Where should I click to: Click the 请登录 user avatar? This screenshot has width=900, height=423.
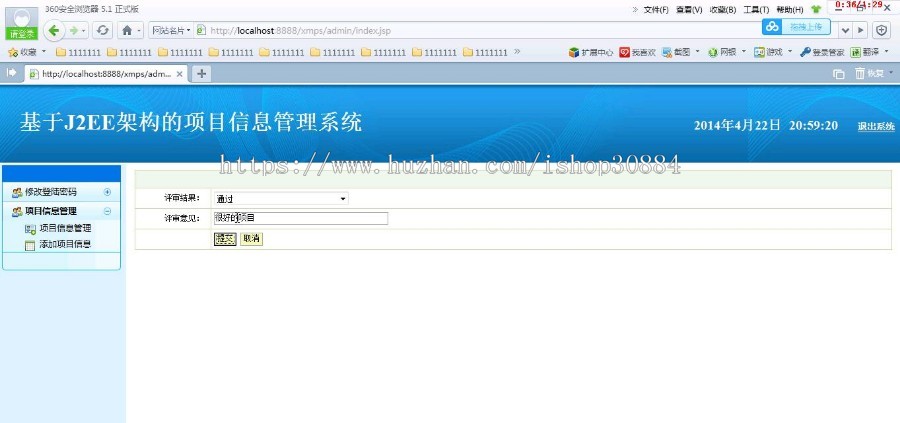click(x=22, y=24)
